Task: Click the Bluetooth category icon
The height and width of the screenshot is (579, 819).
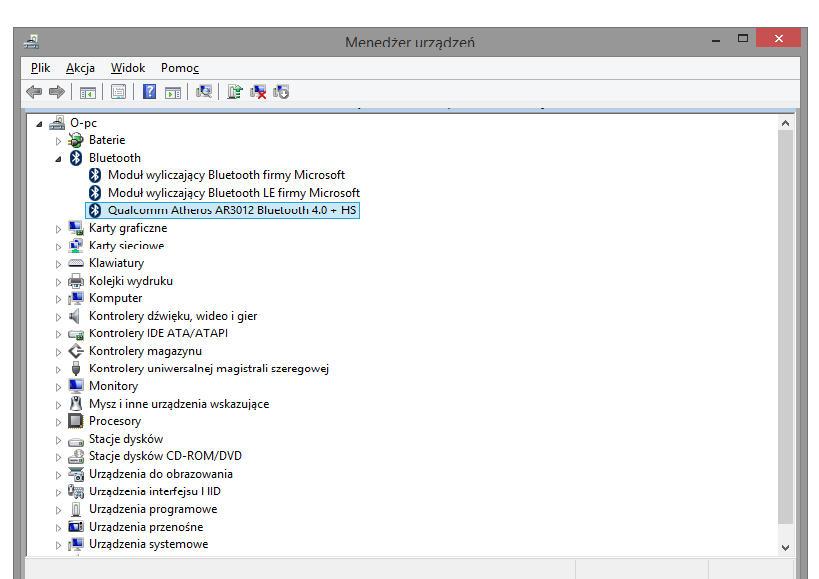Action: pyautogui.click(x=76, y=158)
